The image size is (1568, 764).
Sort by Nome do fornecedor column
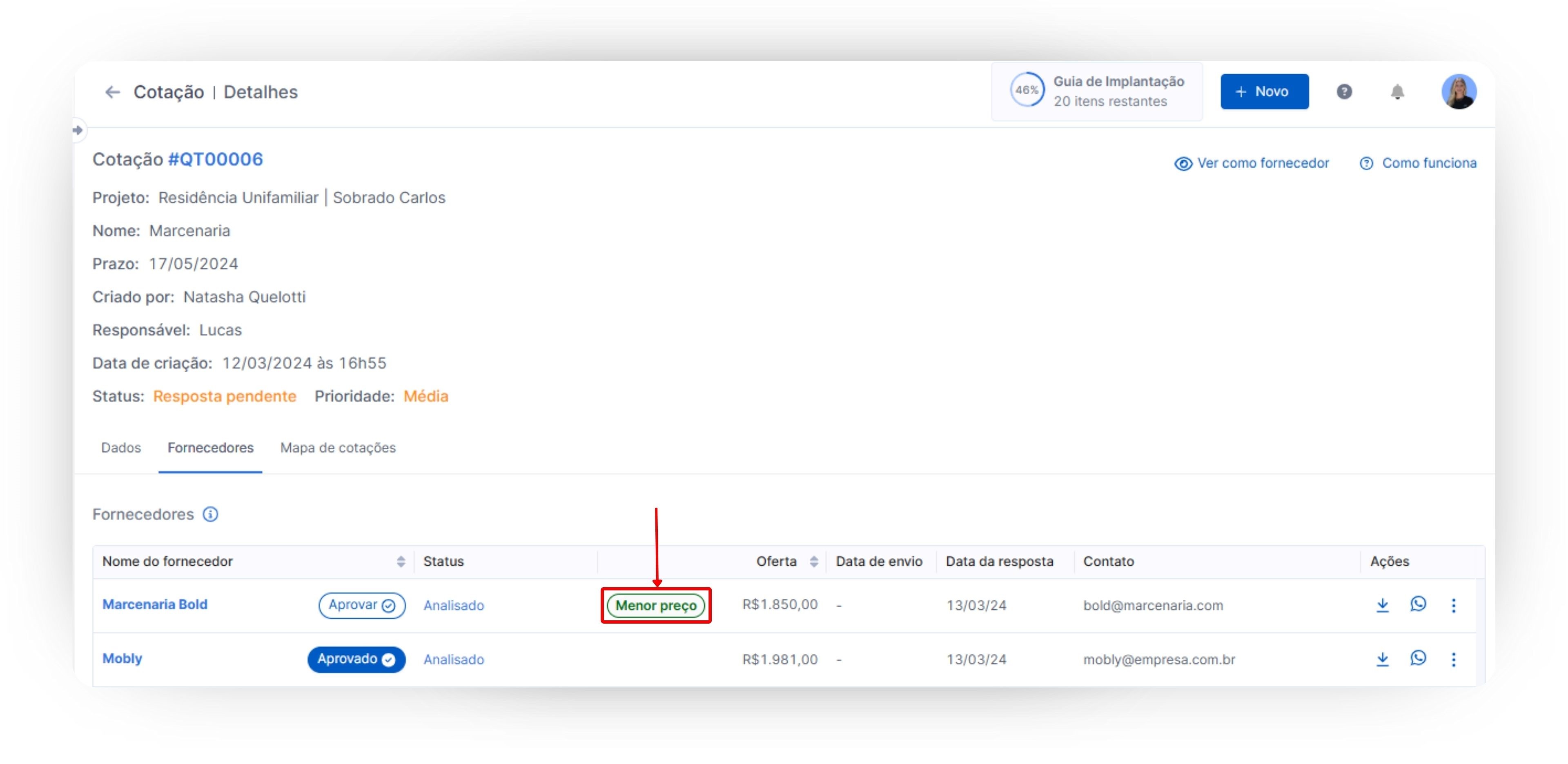[401, 562]
